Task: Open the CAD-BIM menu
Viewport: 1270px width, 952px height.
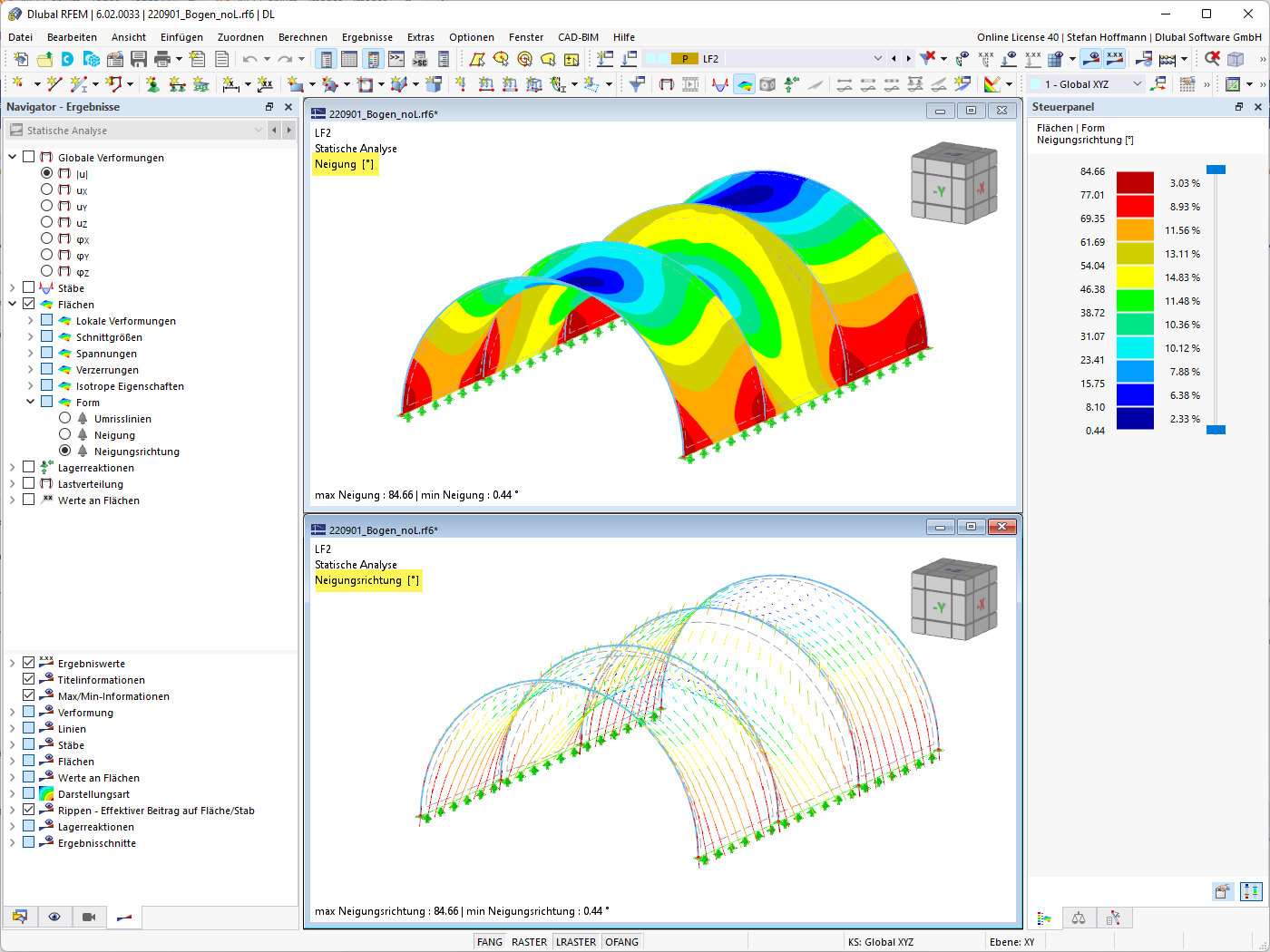Action: tap(578, 37)
